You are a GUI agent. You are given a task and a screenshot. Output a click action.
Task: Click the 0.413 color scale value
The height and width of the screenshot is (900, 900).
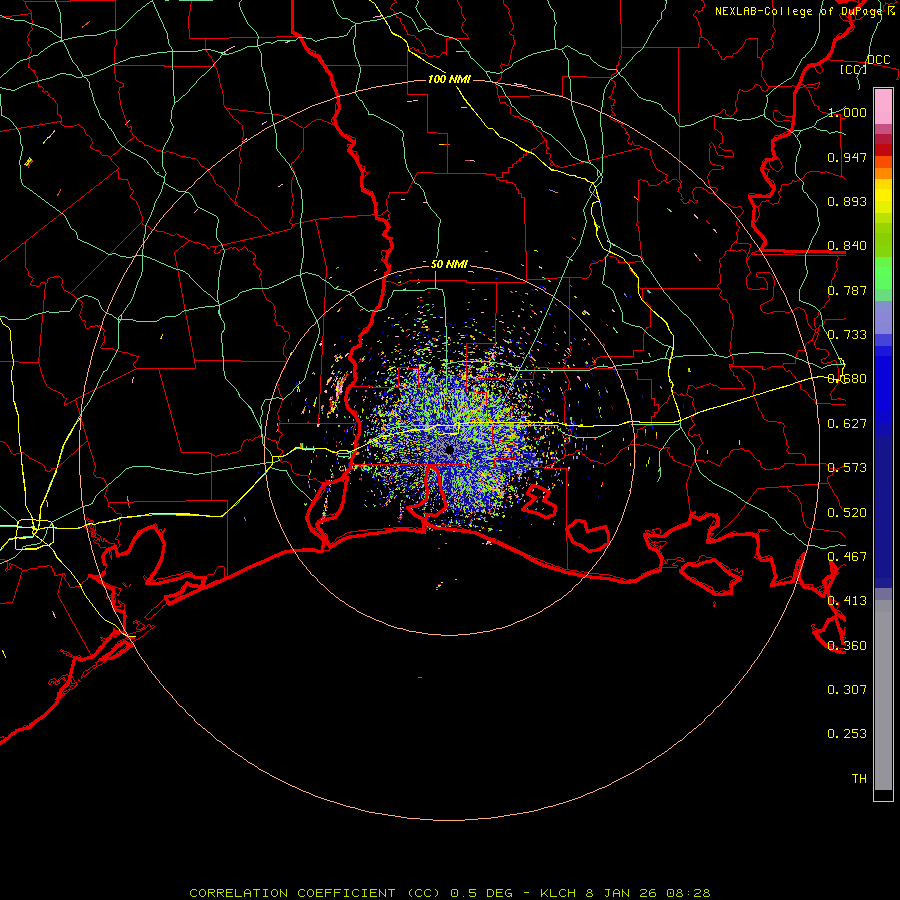click(847, 601)
